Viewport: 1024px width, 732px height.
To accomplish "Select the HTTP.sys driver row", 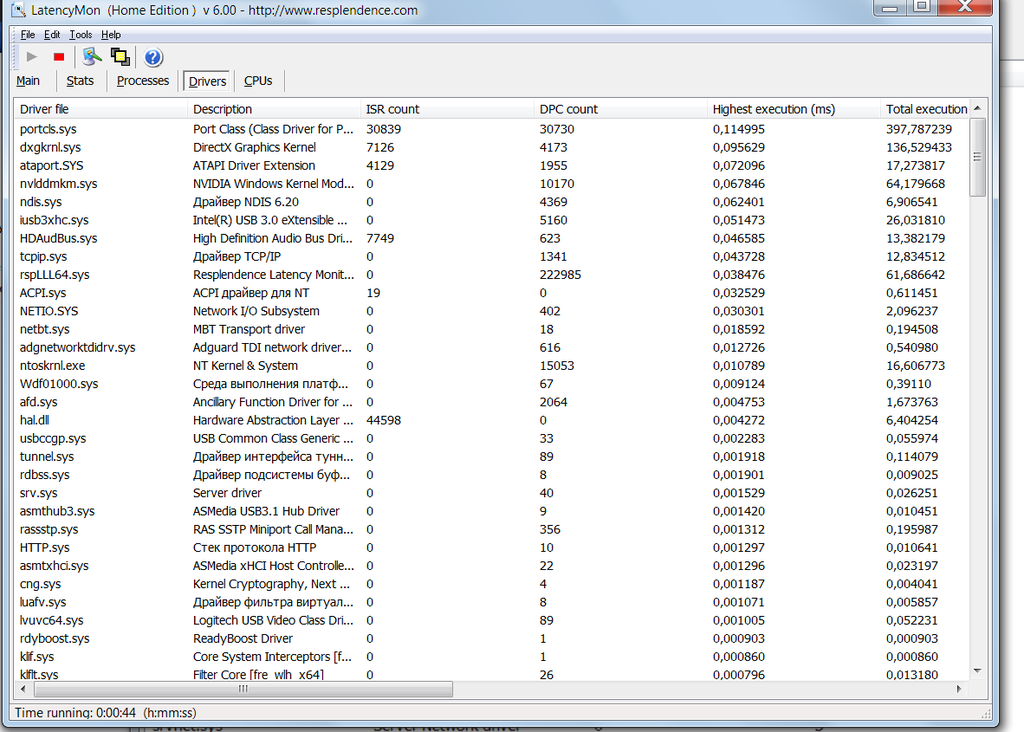I will click(492, 548).
